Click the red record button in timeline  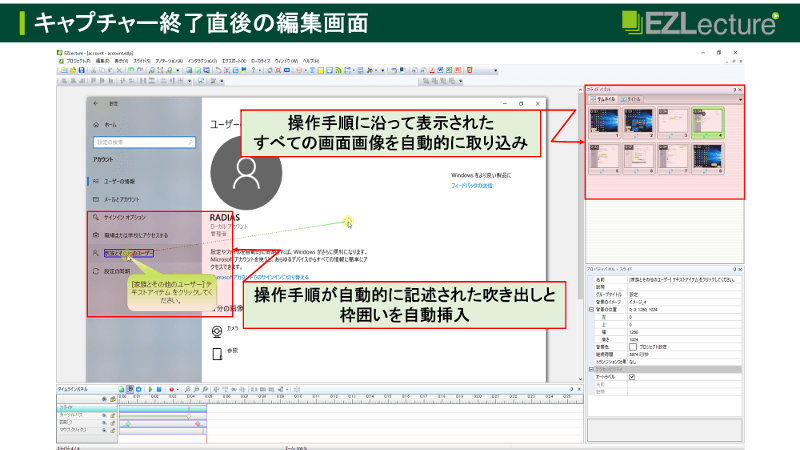tap(171, 389)
